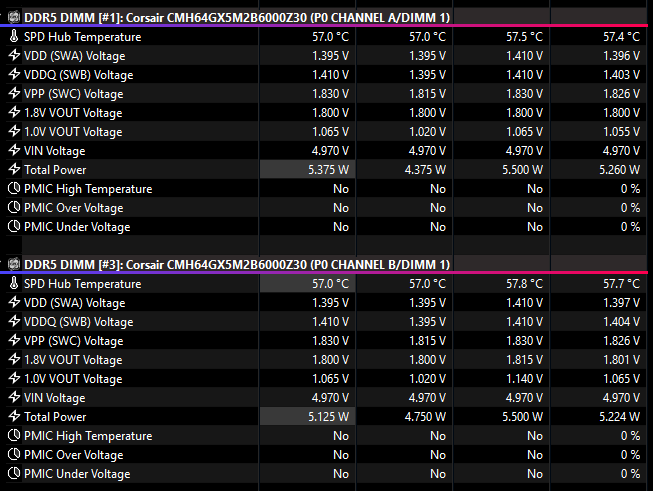Click the '57.5 °C' maximum temperature value
Screen dimensions: 653x491
[524, 37]
